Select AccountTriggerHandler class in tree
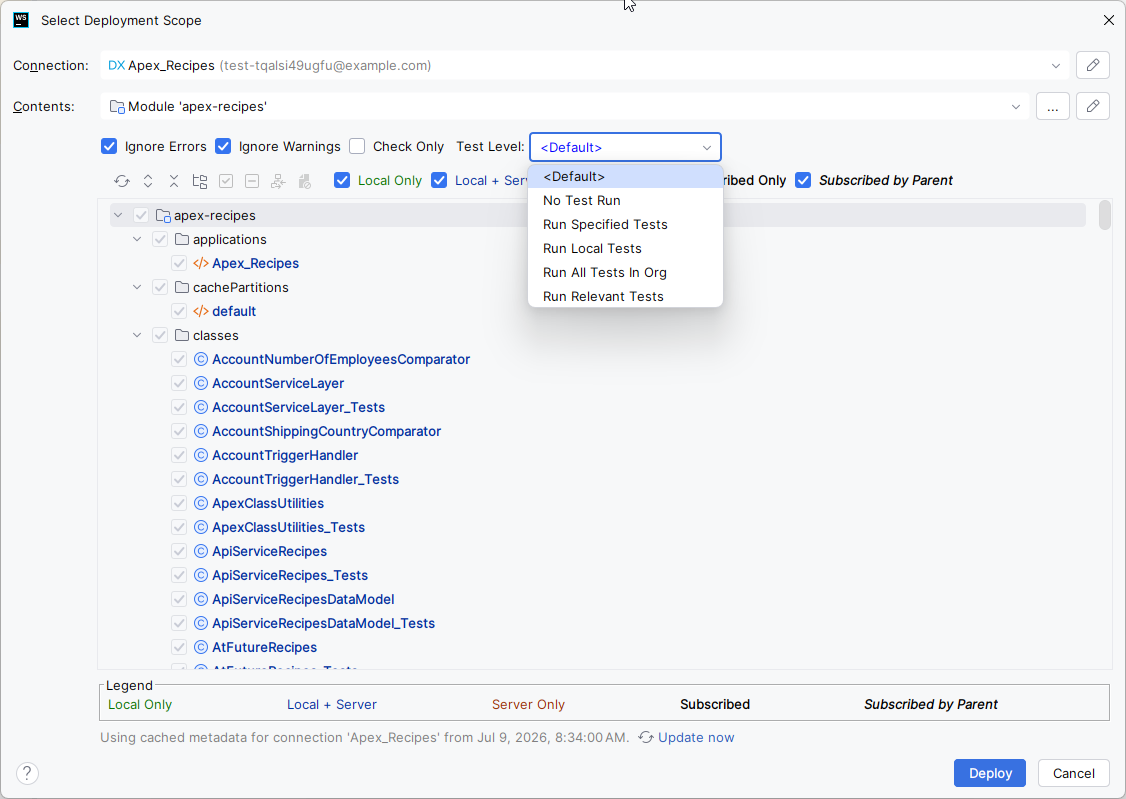This screenshot has width=1126, height=799. click(x=284, y=455)
